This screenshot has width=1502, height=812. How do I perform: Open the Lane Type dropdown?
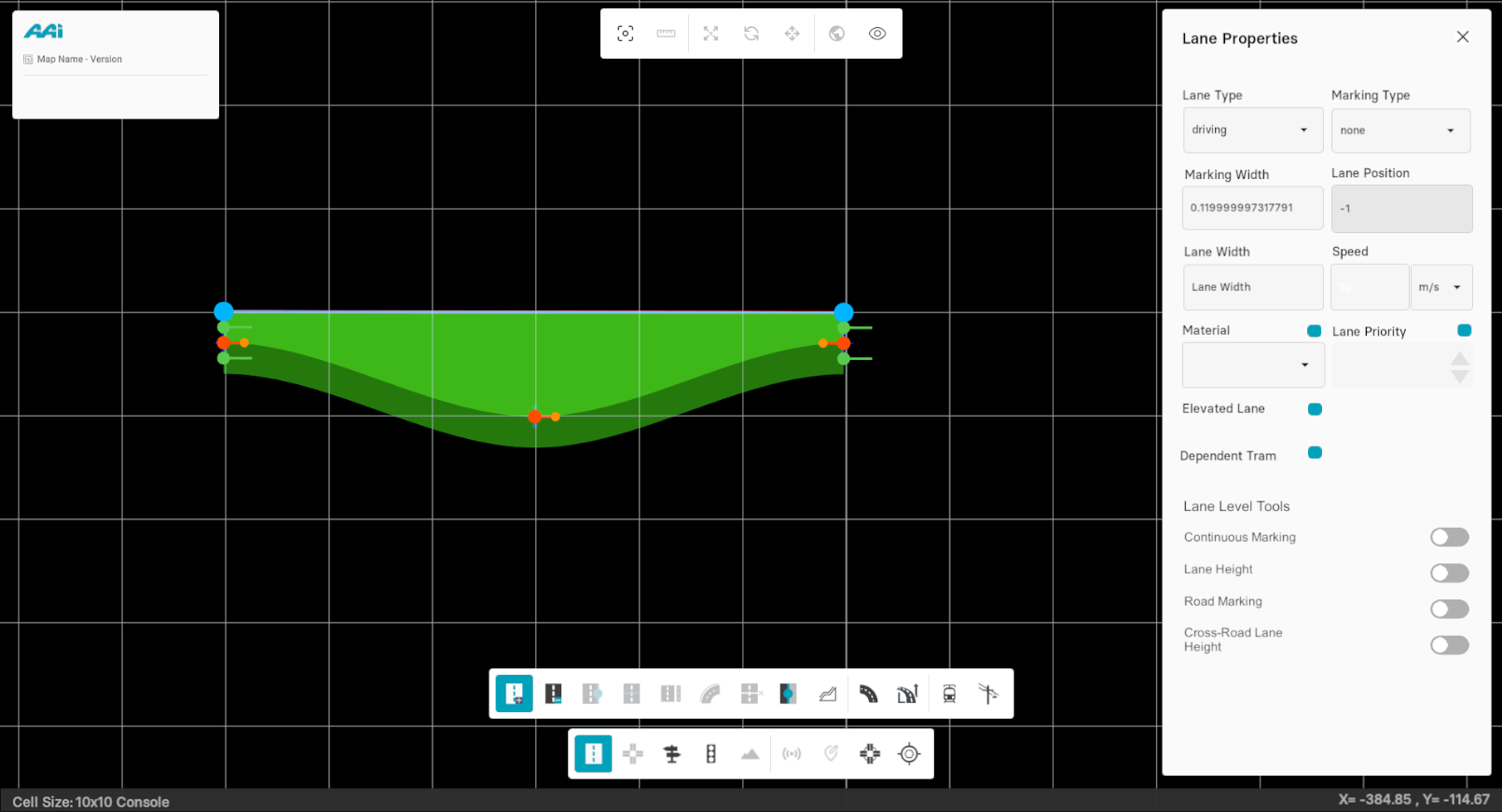1251,131
